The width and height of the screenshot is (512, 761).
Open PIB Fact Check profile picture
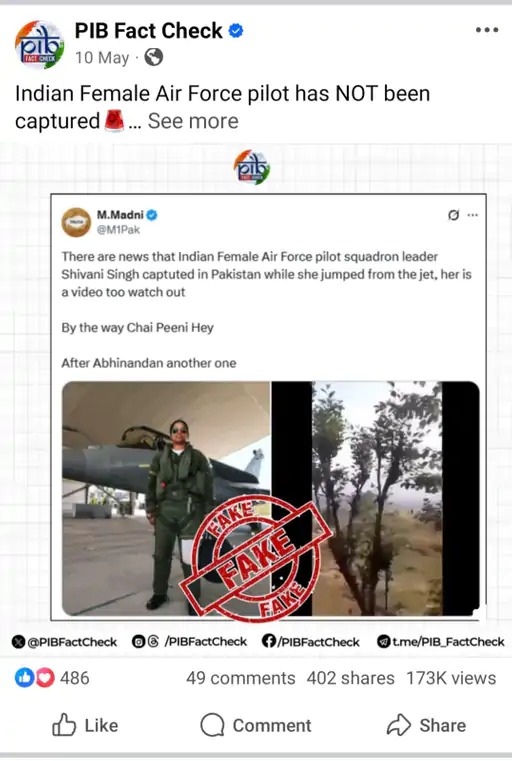click(x=39, y=45)
